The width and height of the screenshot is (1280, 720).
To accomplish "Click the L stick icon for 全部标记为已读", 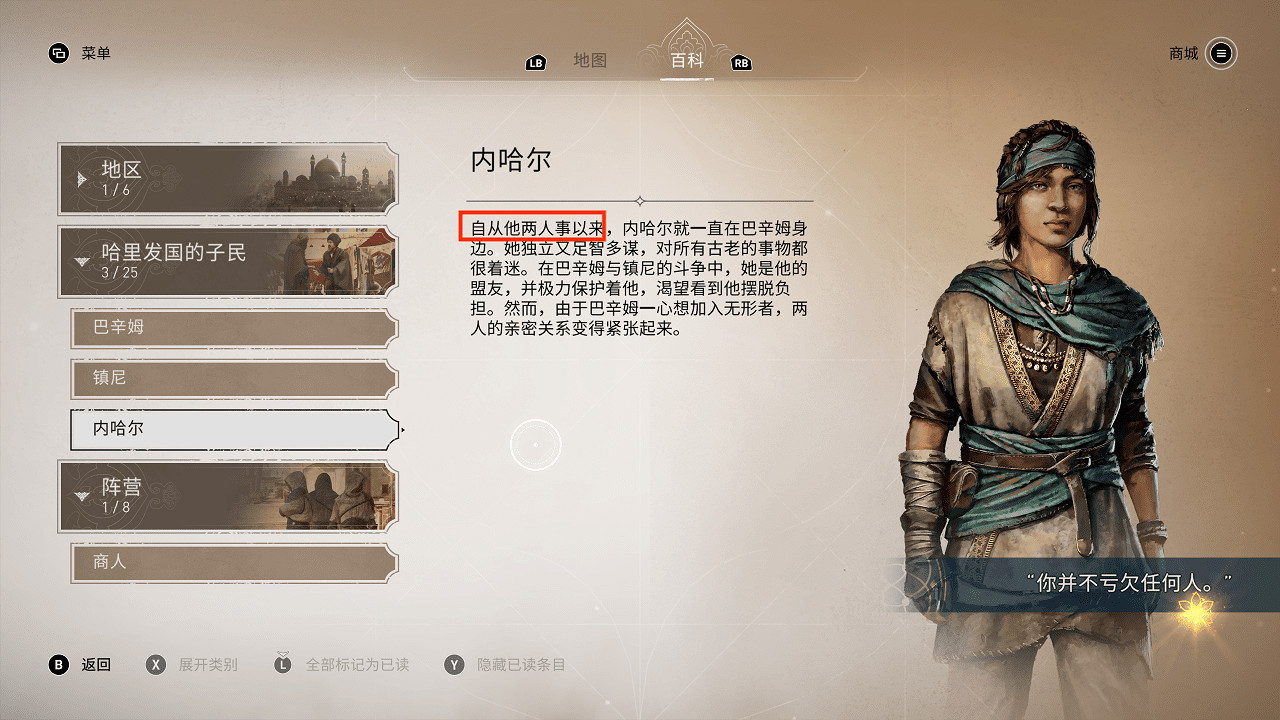I will [283, 662].
